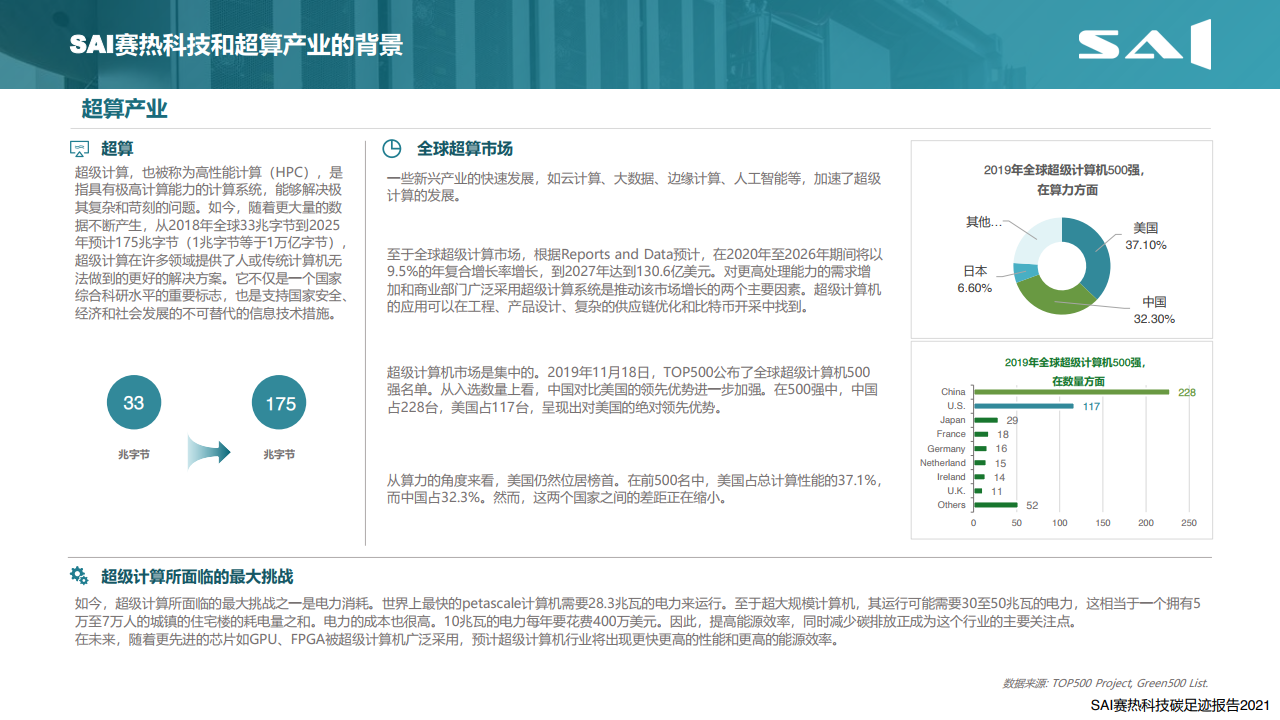
Task: Click the circle labeled 33
Action: point(133,404)
